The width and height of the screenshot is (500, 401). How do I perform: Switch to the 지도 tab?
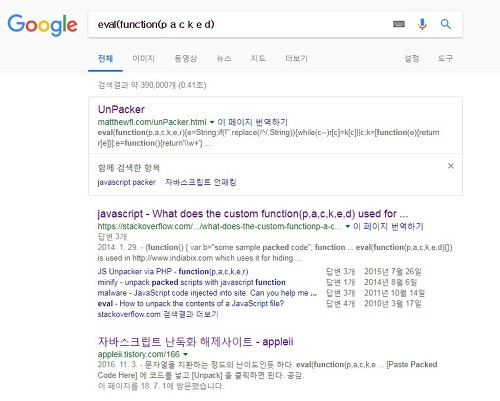pos(258,59)
